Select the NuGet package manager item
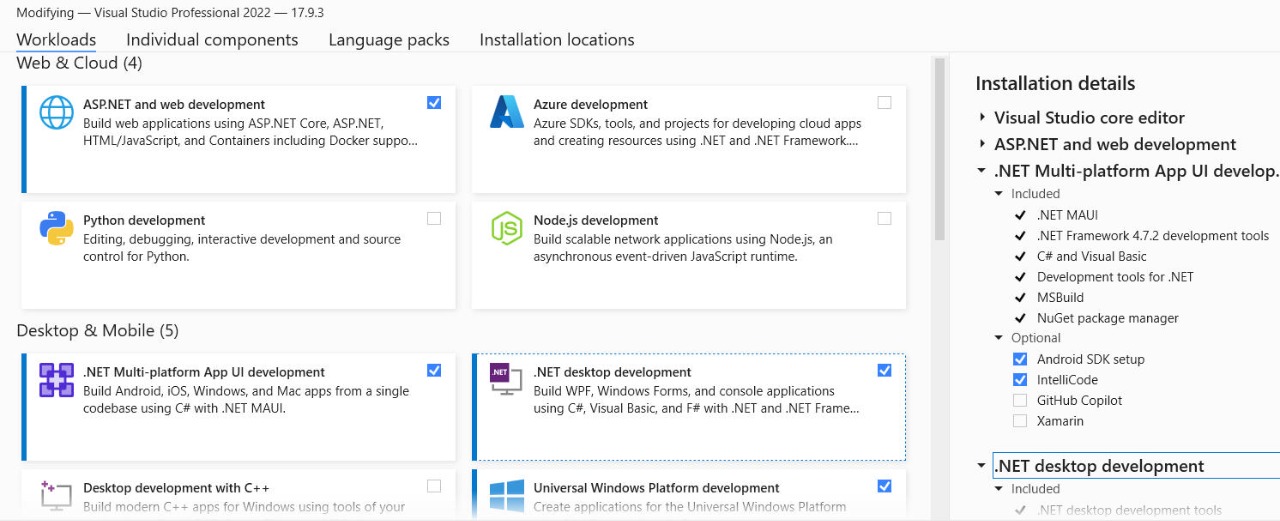This screenshot has height=521, width=1280. point(1108,318)
